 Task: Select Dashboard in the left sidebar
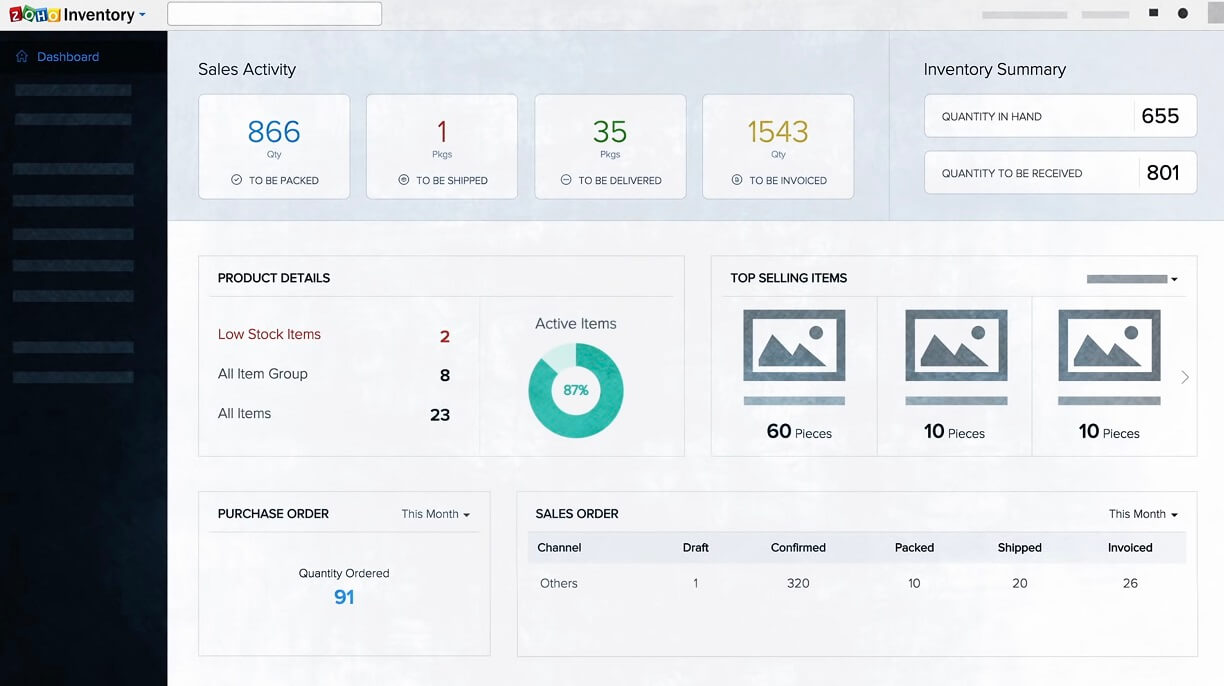(67, 56)
